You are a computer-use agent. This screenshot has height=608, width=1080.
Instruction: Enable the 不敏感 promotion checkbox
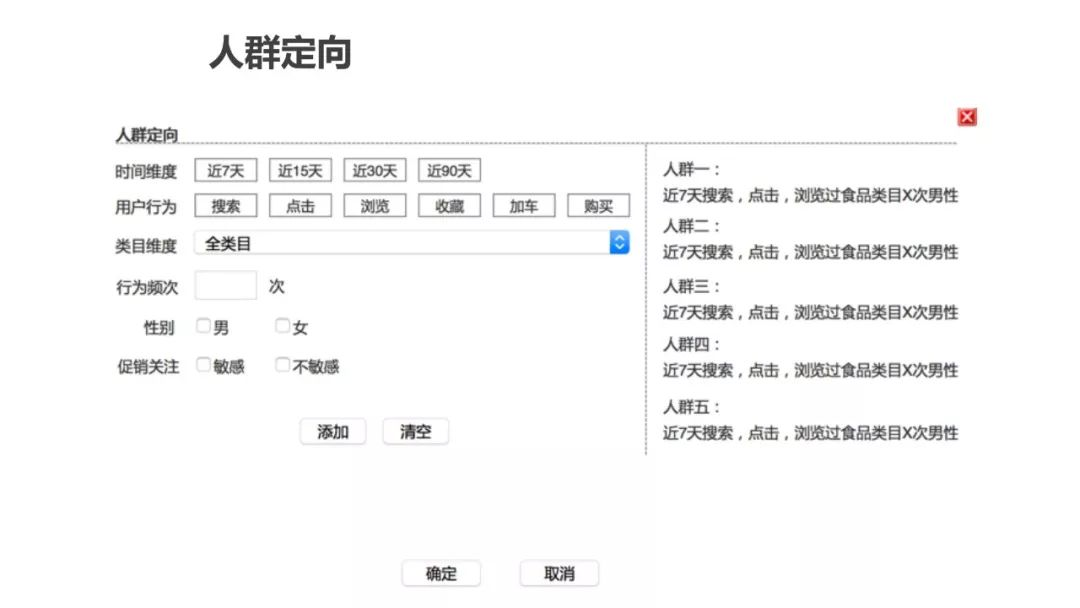tap(282, 365)
